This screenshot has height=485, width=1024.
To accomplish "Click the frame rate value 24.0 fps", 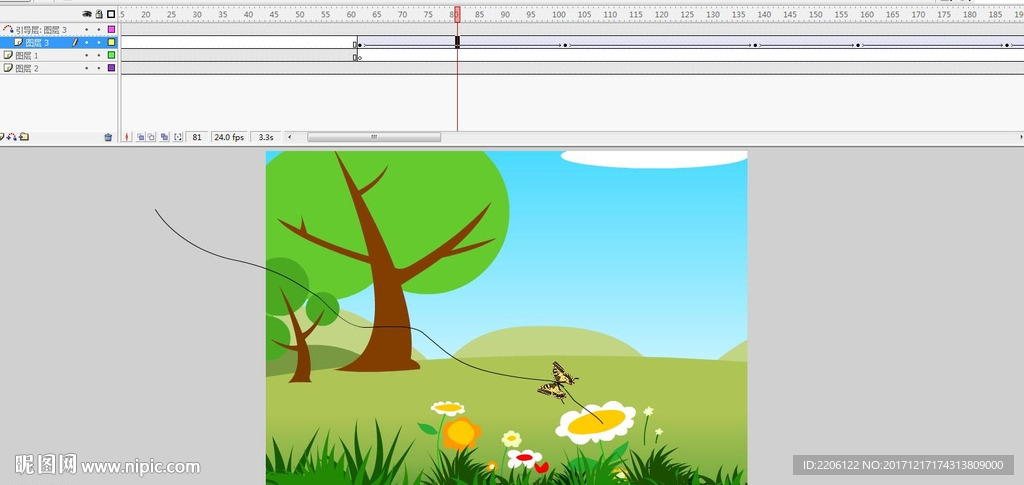I will click(229, 137).
